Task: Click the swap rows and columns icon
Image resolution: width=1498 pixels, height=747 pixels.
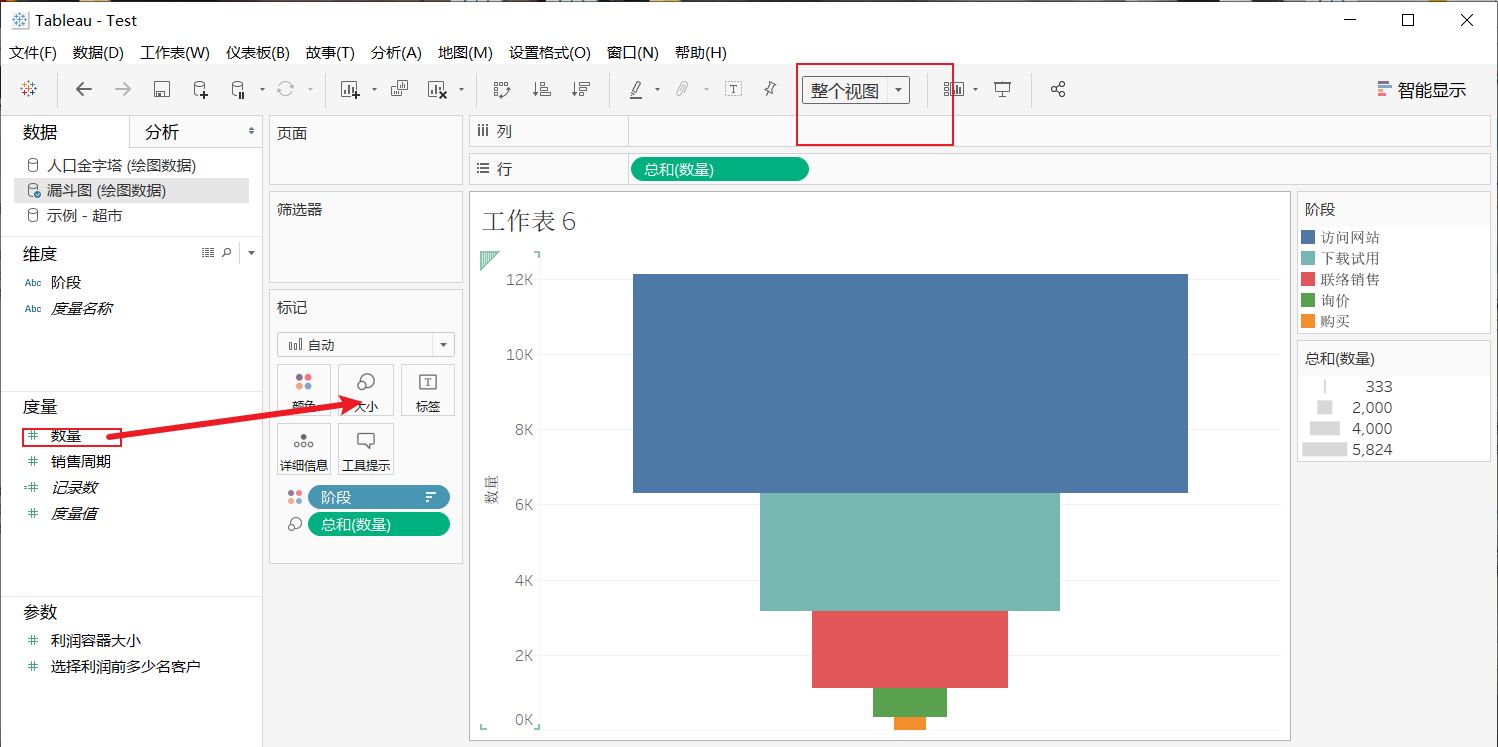Action: (x=502, y=89)
